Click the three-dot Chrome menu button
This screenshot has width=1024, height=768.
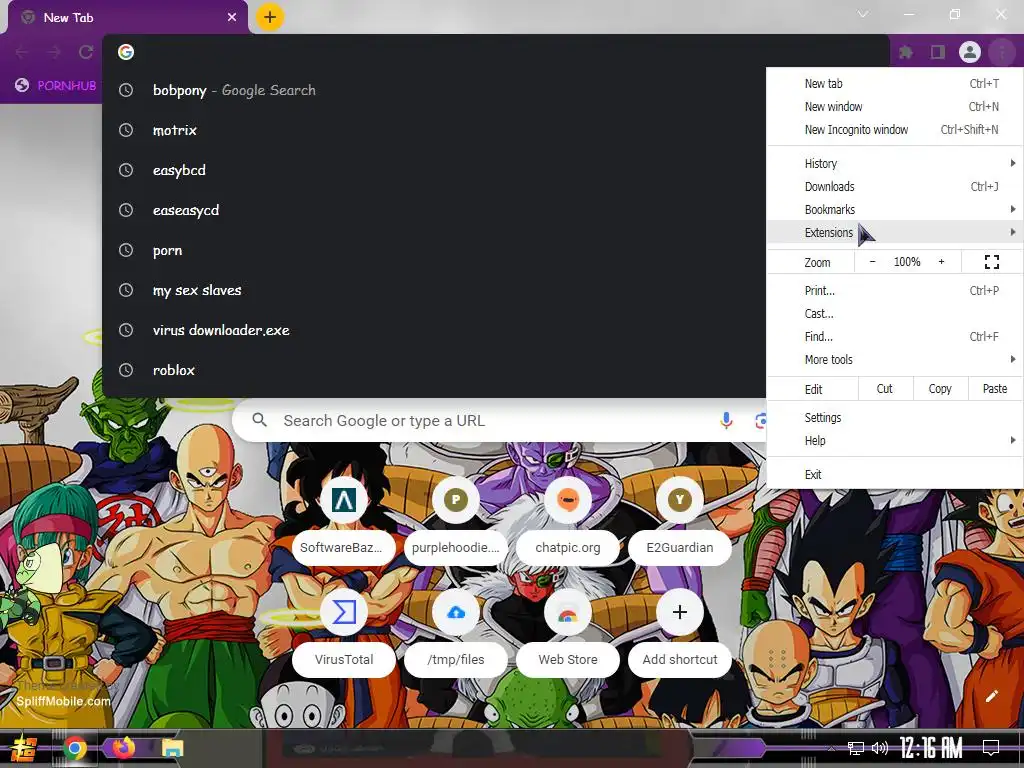coord(1001,52)
